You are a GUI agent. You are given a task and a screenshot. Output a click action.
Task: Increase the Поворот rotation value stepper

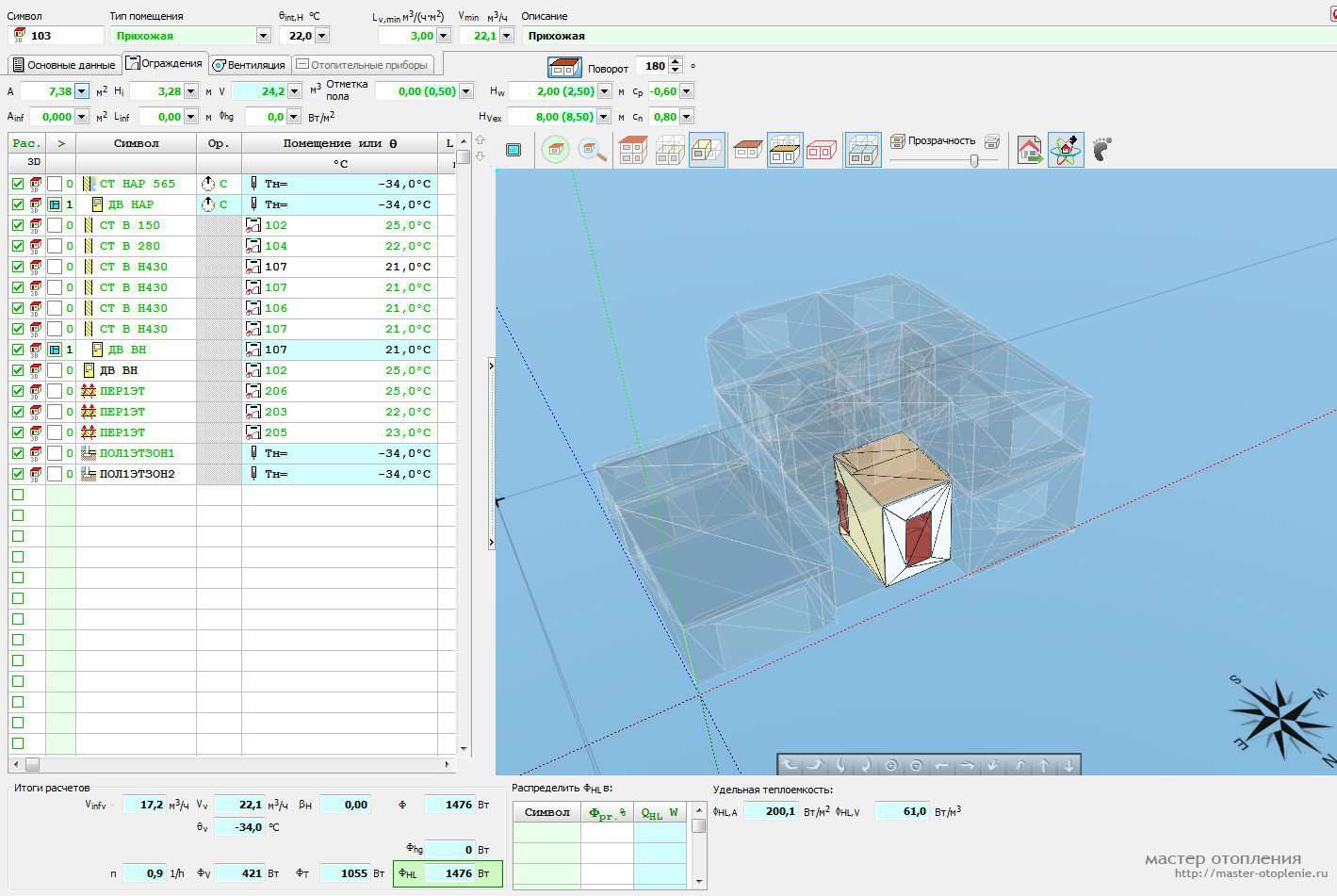676,62
